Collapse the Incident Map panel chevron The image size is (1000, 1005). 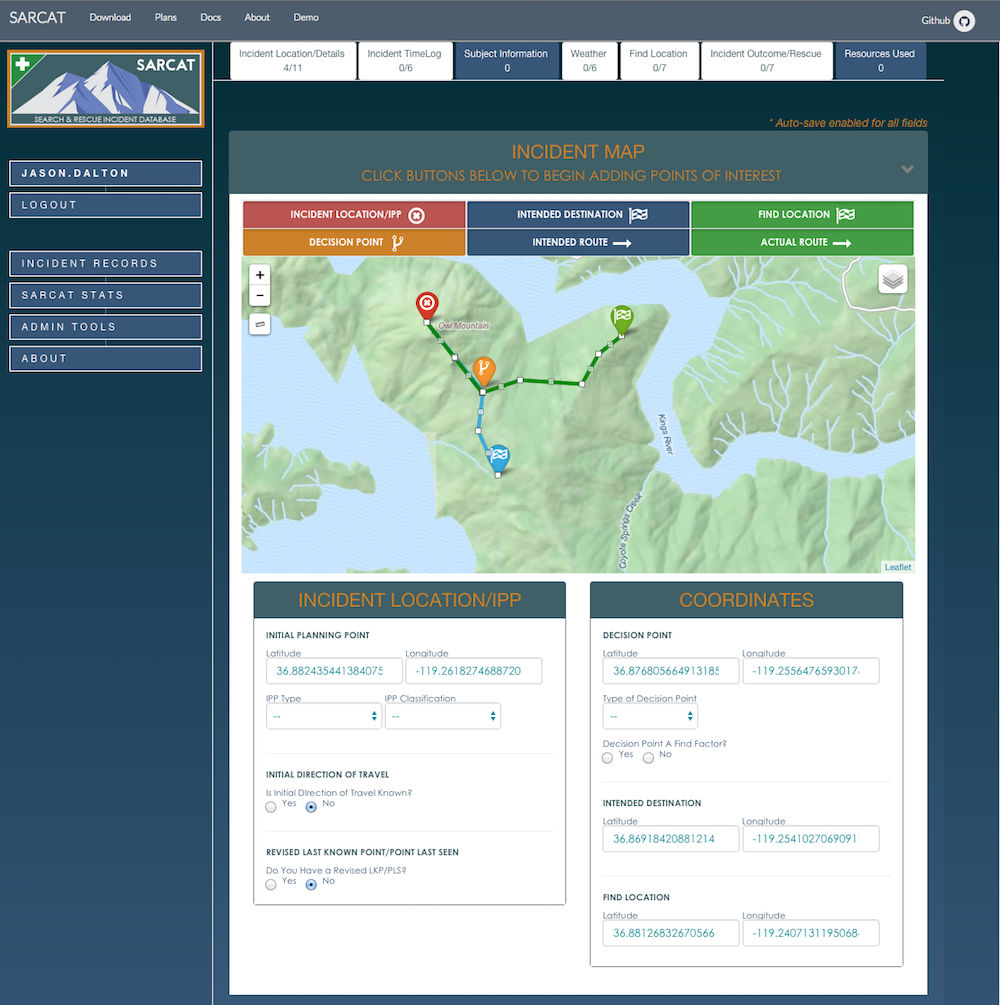coord(907,169)
